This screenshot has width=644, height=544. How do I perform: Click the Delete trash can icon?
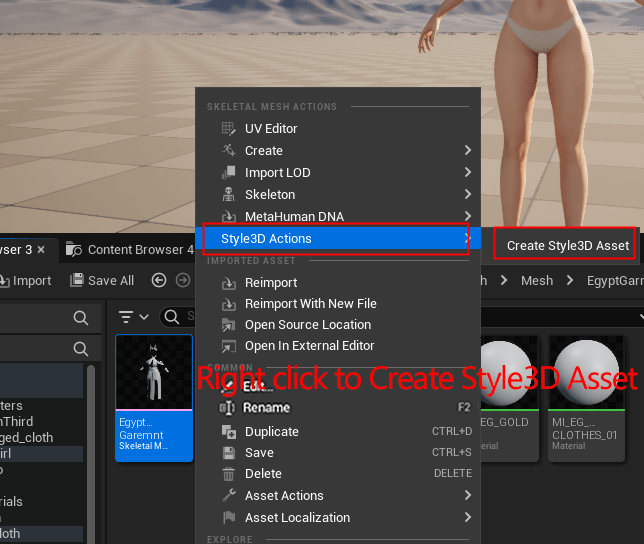(229, 474)
